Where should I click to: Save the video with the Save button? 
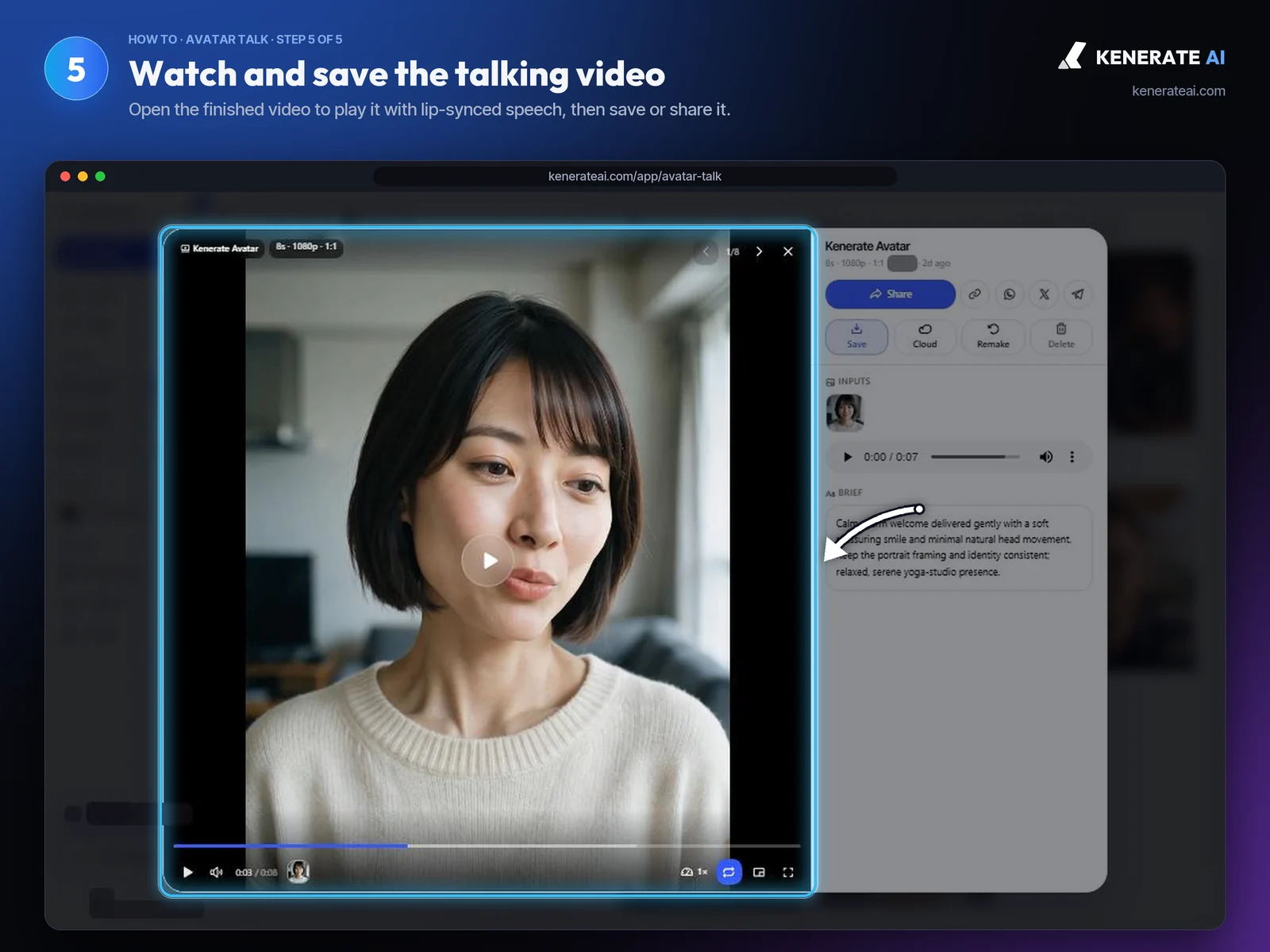856,336
